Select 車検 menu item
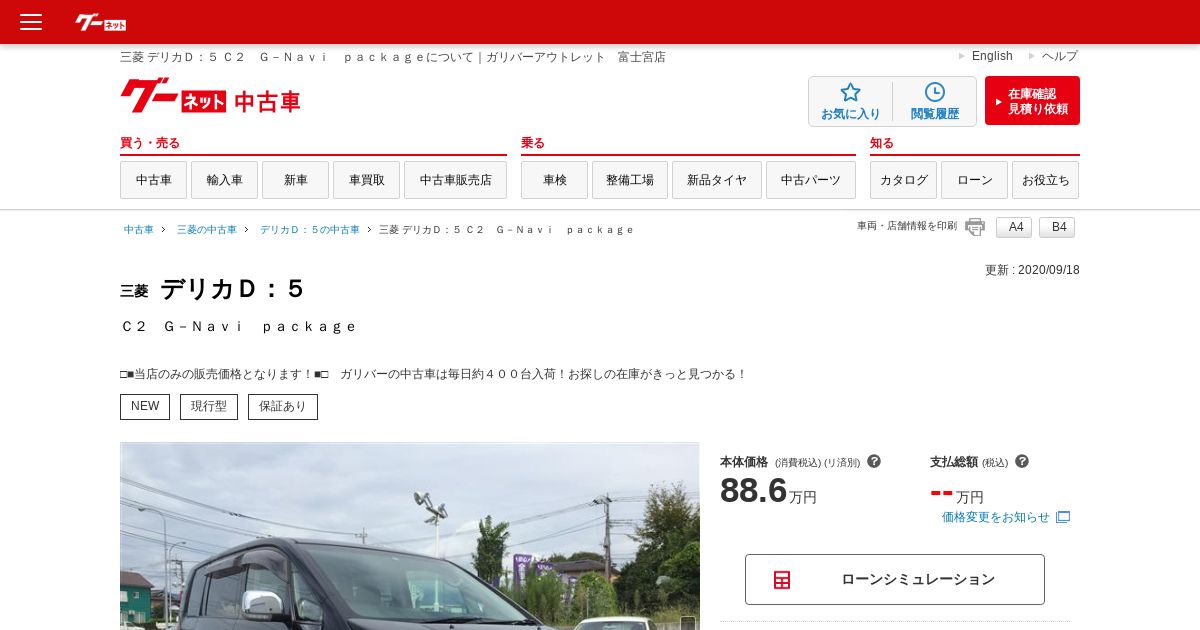The height and width of the screenshot is (630, 1200). point(554,180)
